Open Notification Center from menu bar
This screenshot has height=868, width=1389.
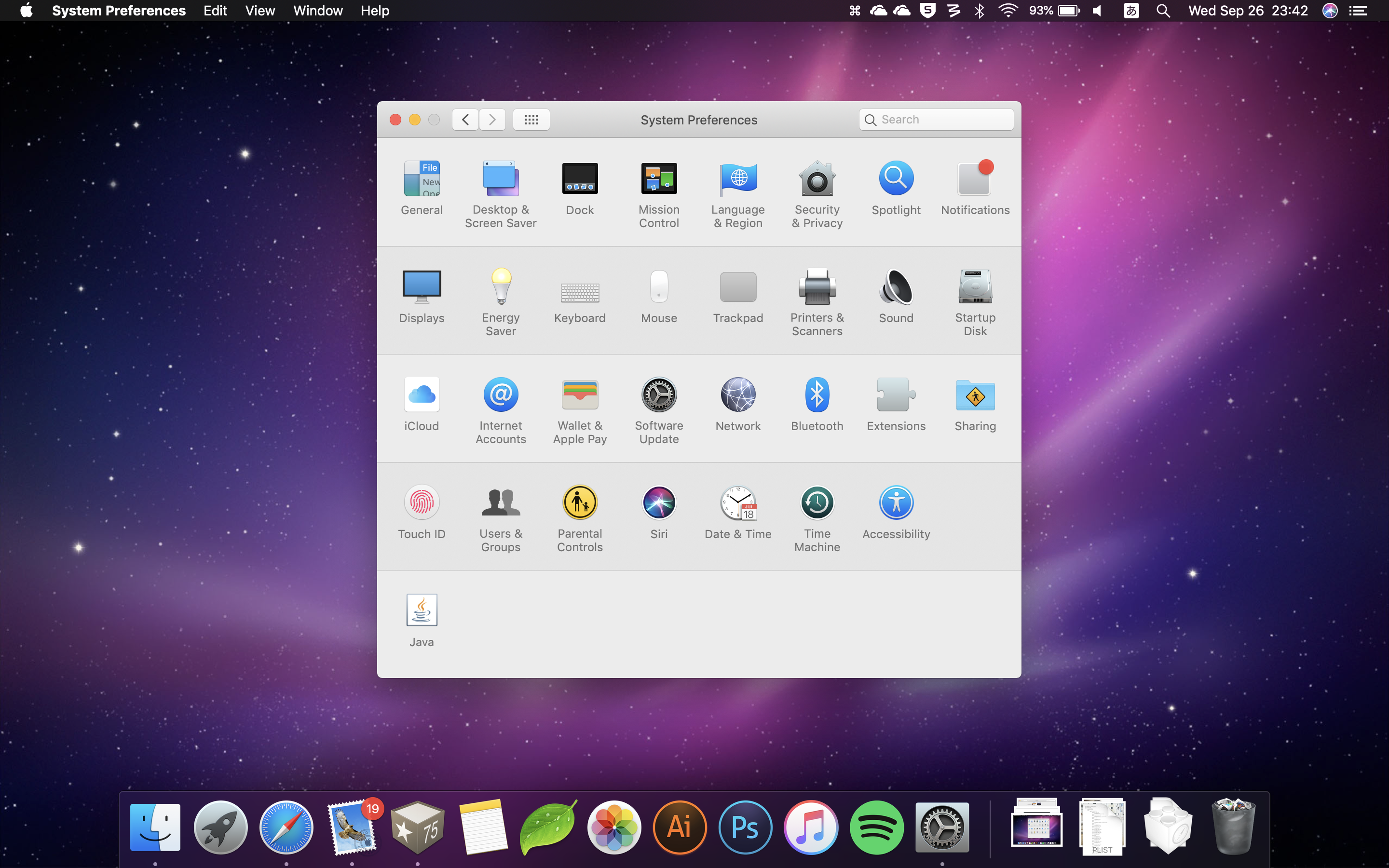pyautogui.click(x=1358, y=10)
